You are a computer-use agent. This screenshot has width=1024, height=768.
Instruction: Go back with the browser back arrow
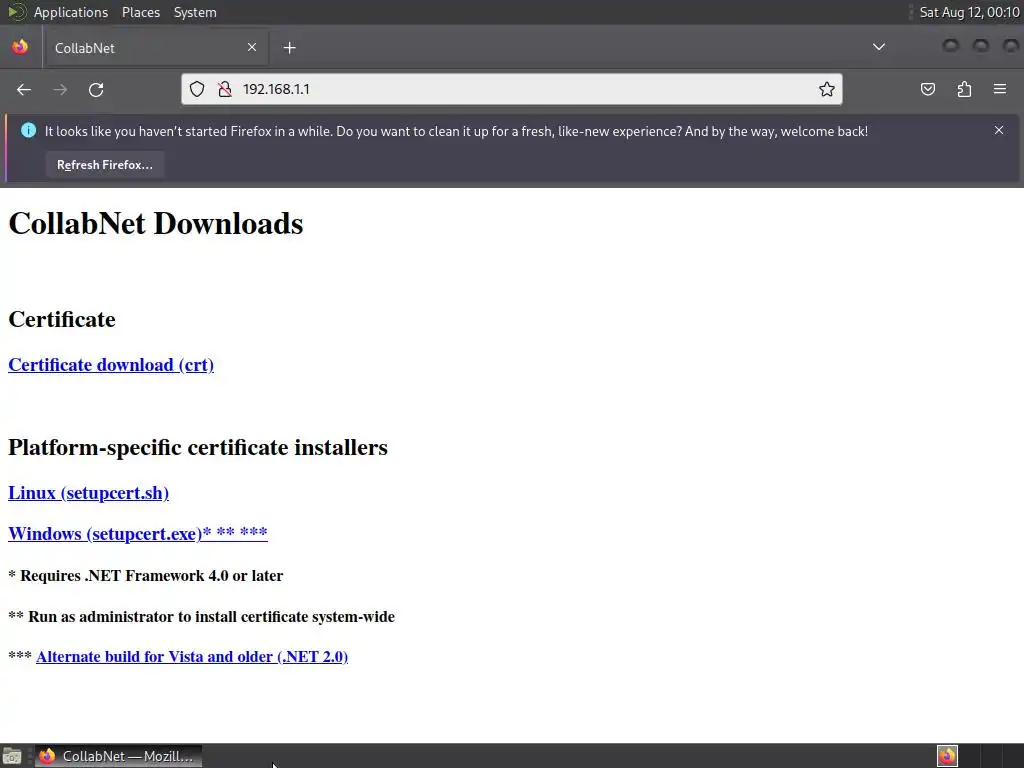[x=24, y=89]
